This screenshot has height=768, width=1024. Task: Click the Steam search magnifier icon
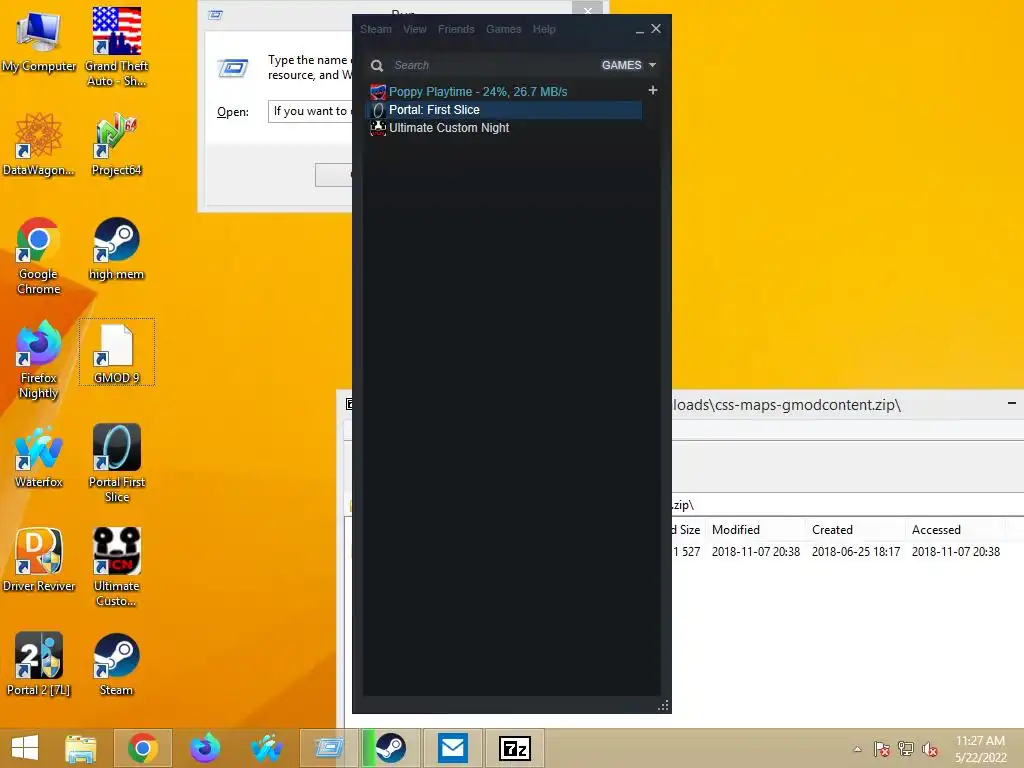click(x=377, y=65)
